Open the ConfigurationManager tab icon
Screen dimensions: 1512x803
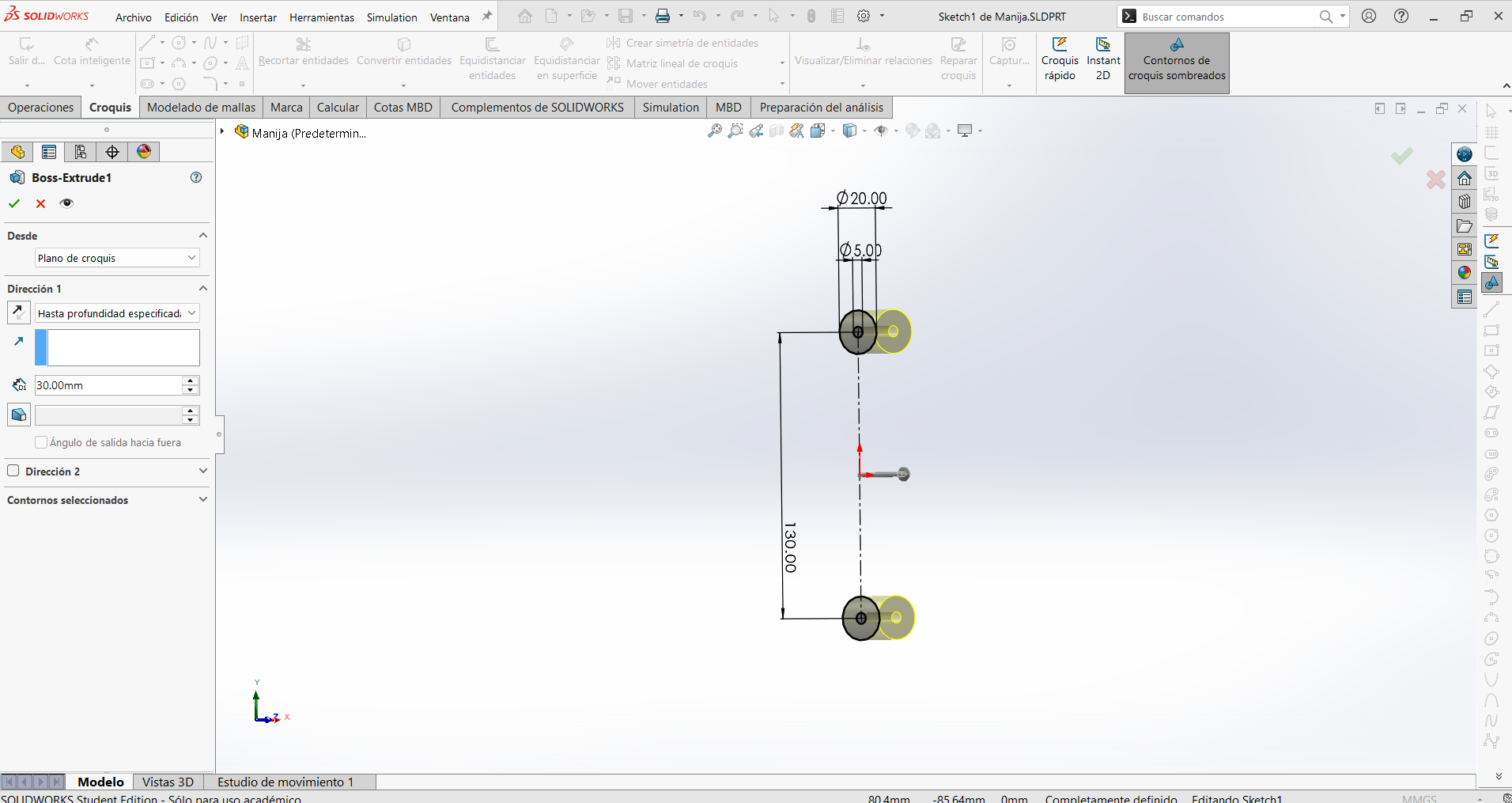81,152
